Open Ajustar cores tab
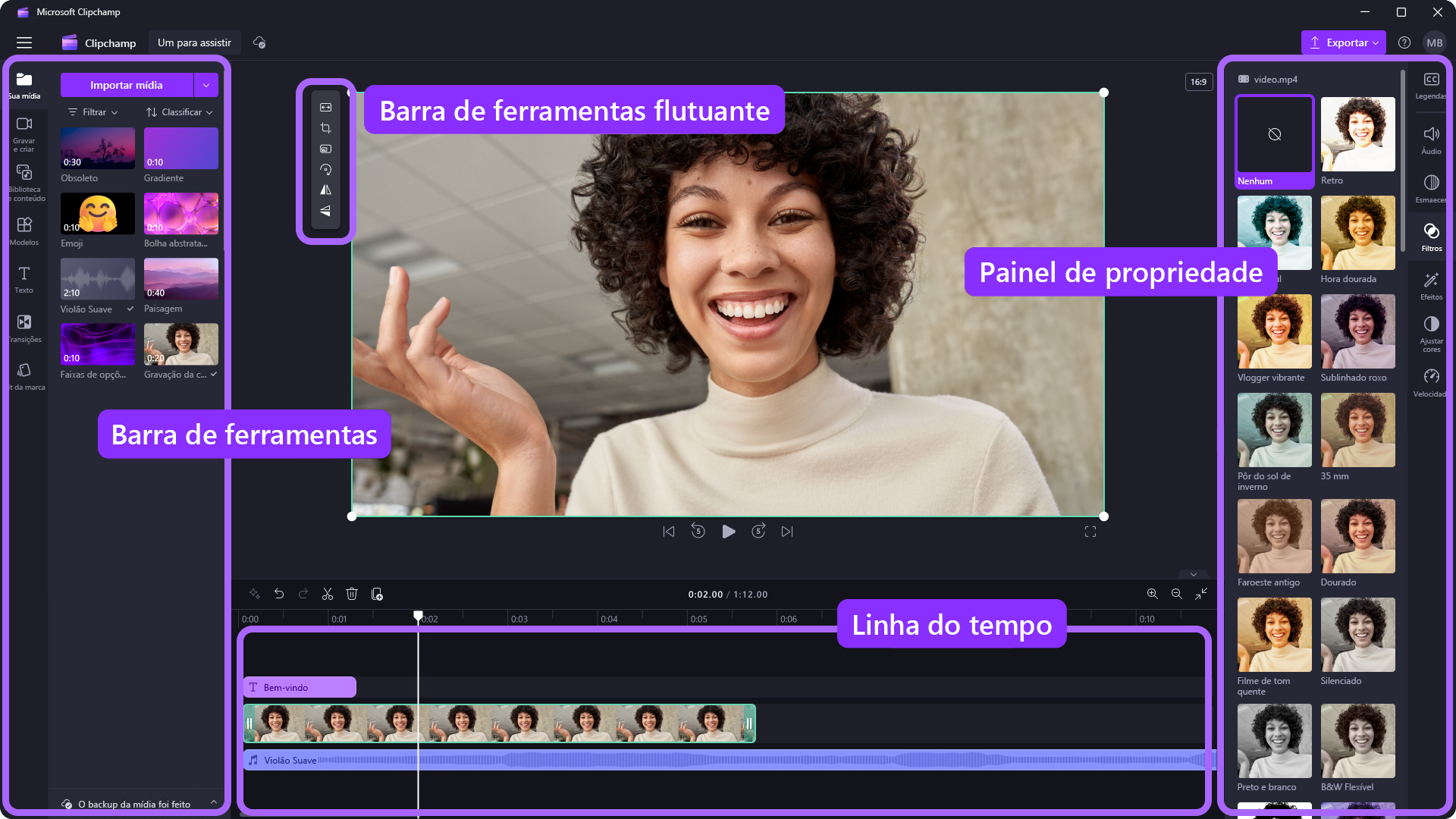This screenshot has width=1456, height=819. coord(1431,334)
